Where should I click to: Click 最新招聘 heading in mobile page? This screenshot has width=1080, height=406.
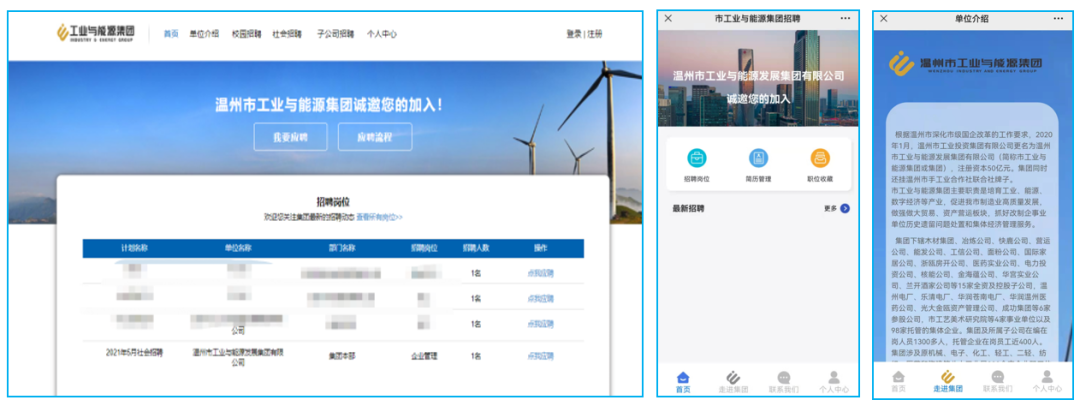tap(688, 208)
